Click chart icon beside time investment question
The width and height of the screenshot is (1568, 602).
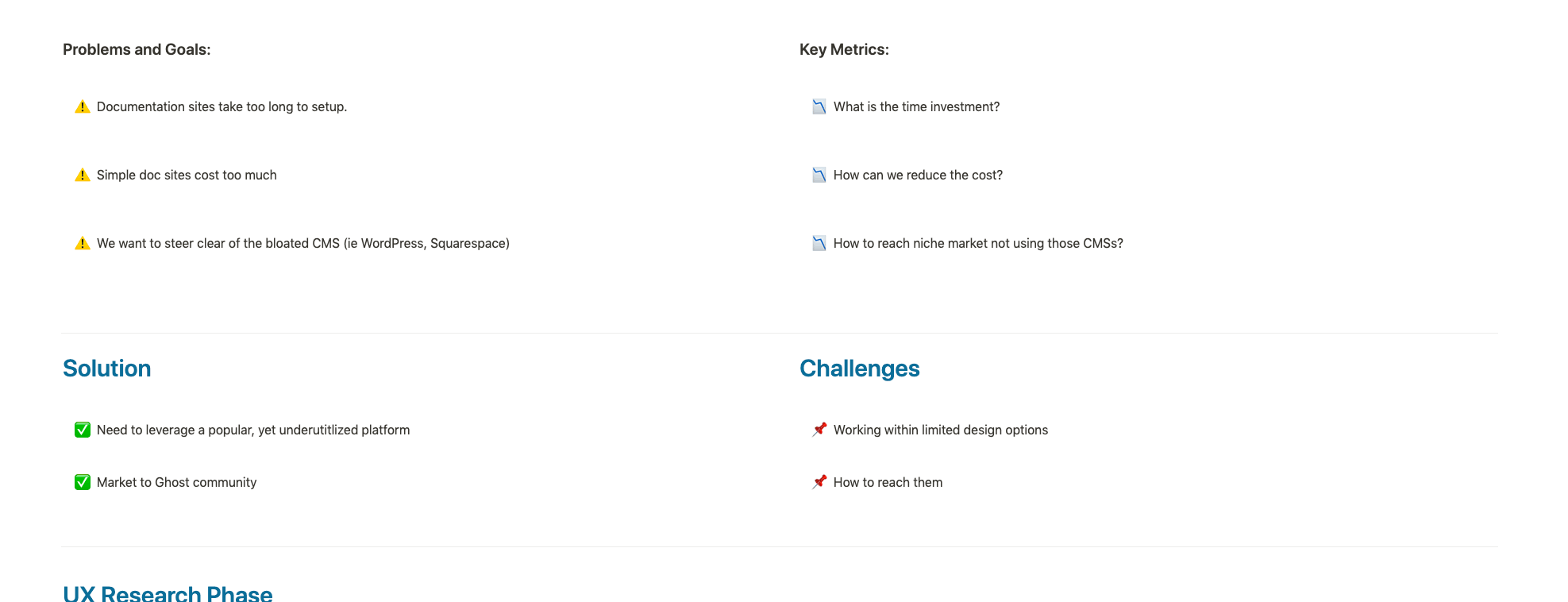point(819,106)
